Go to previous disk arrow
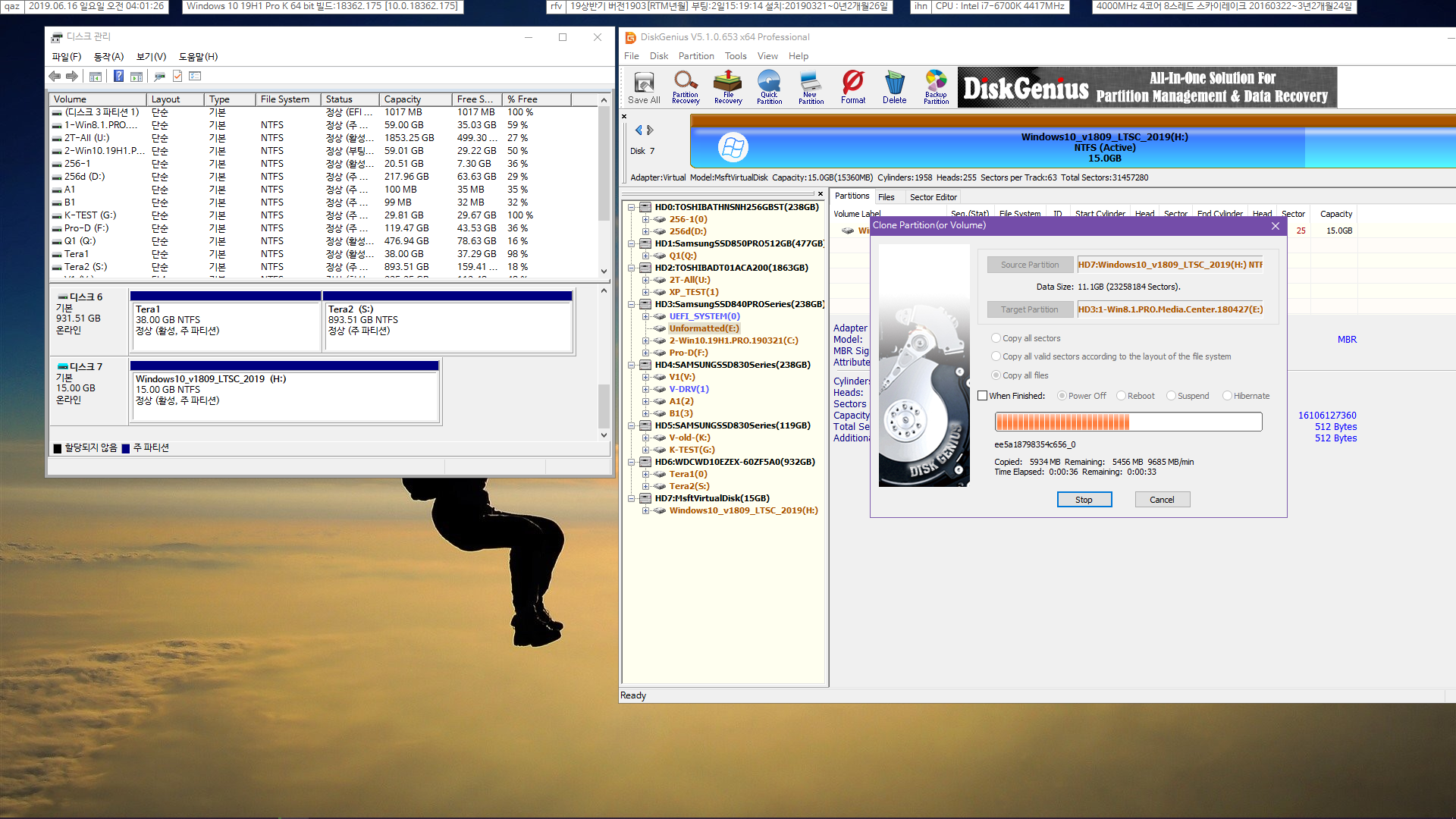The height and width of the screenshot is (819, 1456). coord(639,130)
